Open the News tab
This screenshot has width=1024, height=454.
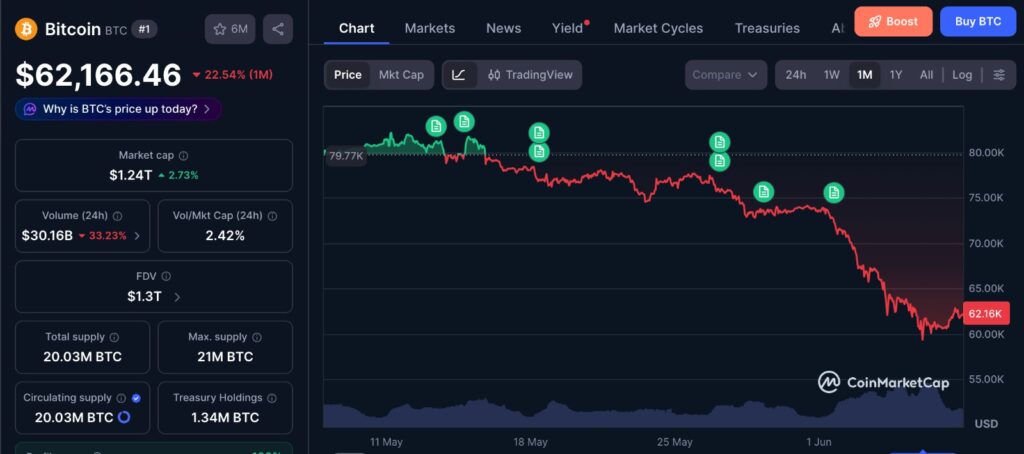click(x=504, y=28)
